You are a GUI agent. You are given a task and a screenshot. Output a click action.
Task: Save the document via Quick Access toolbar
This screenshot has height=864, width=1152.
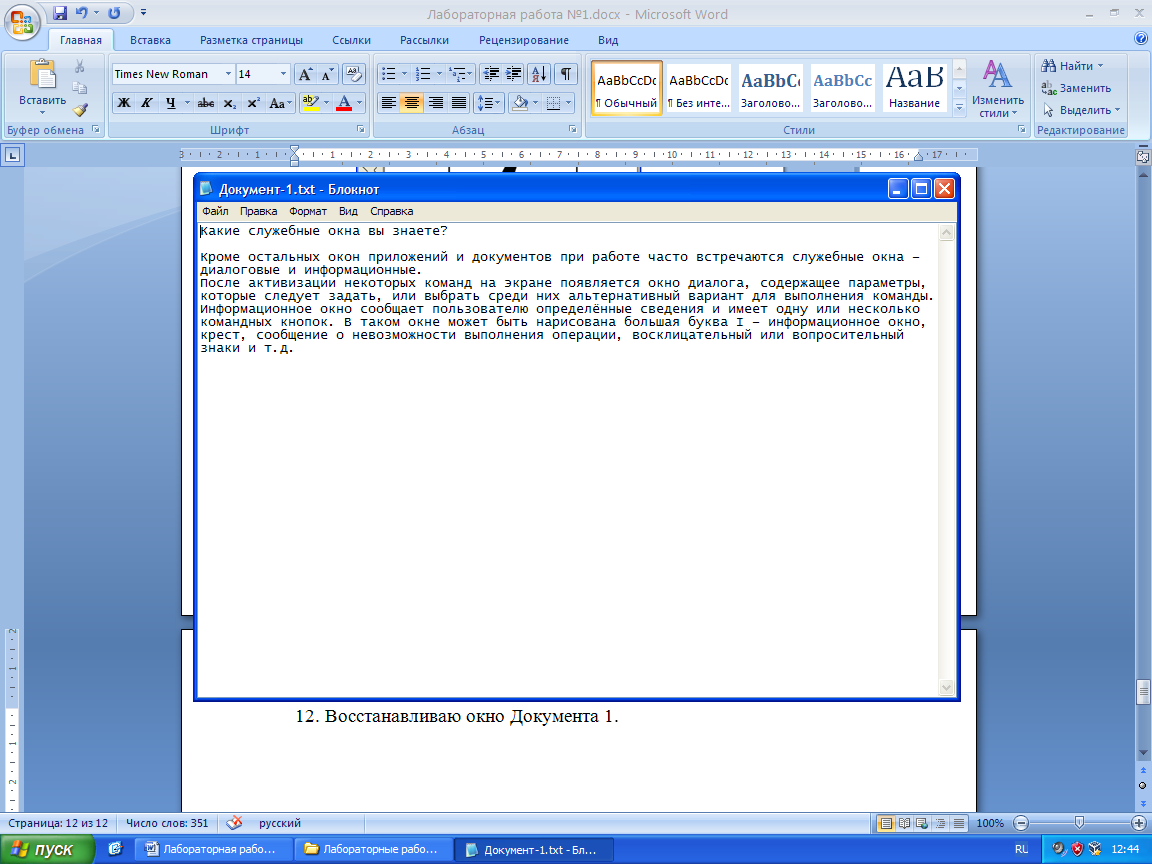[60, 13]
